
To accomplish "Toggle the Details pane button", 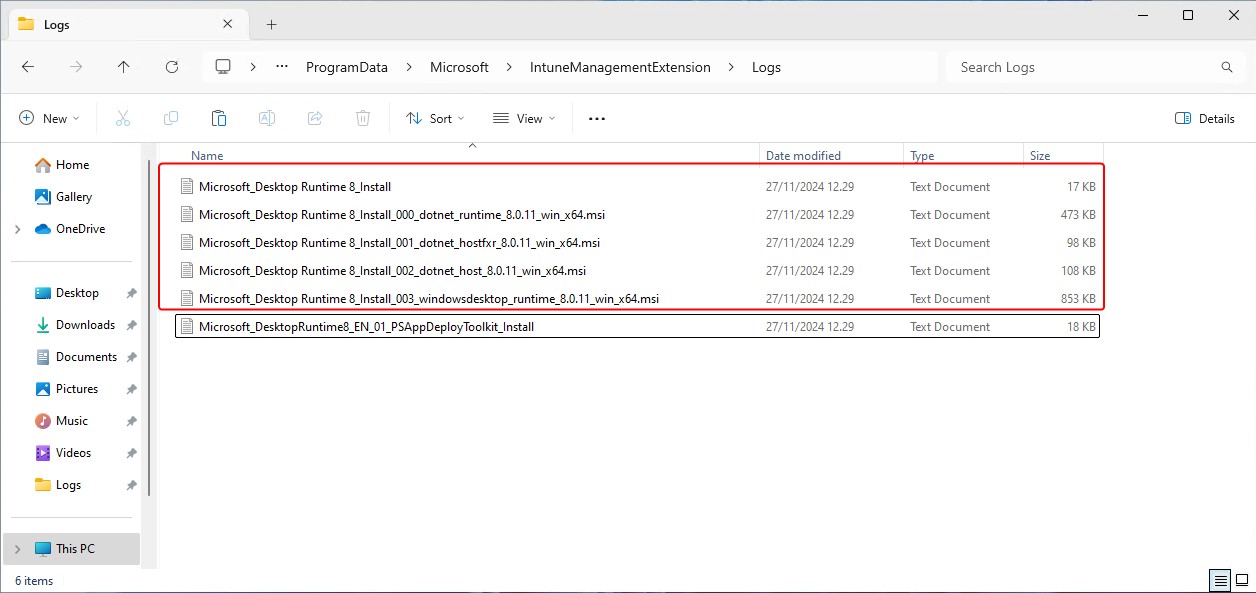I will pos(1205,118).
